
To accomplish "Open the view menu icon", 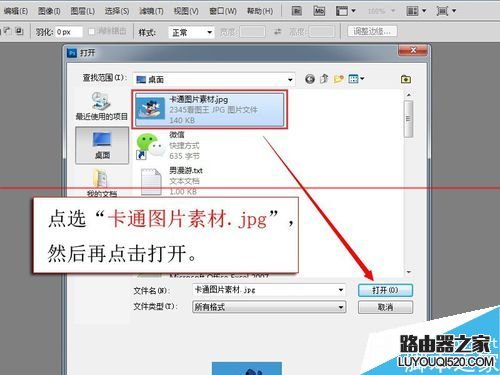I will coord(356,79).
